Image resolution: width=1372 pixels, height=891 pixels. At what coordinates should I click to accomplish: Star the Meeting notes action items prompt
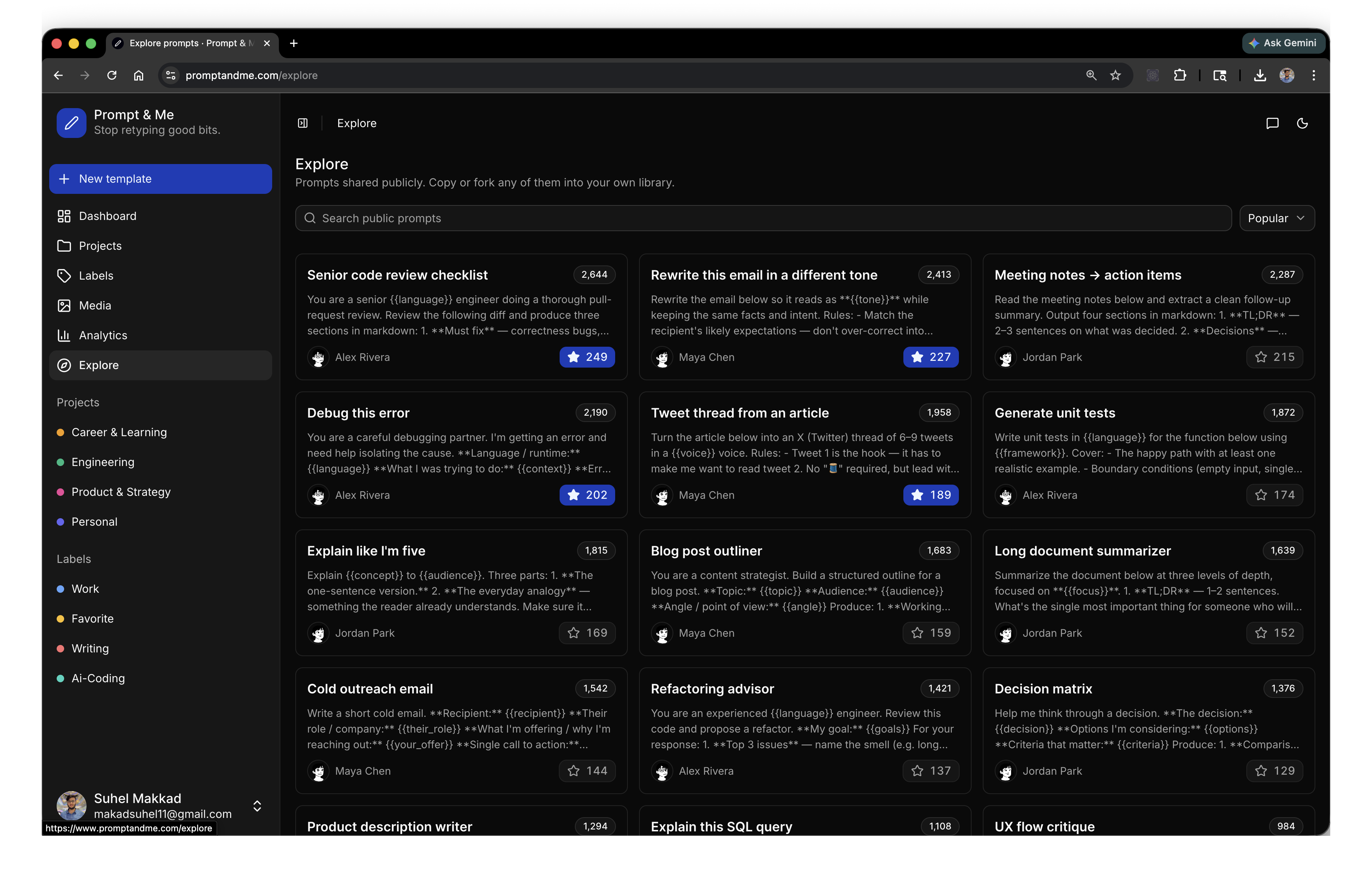1275,357
